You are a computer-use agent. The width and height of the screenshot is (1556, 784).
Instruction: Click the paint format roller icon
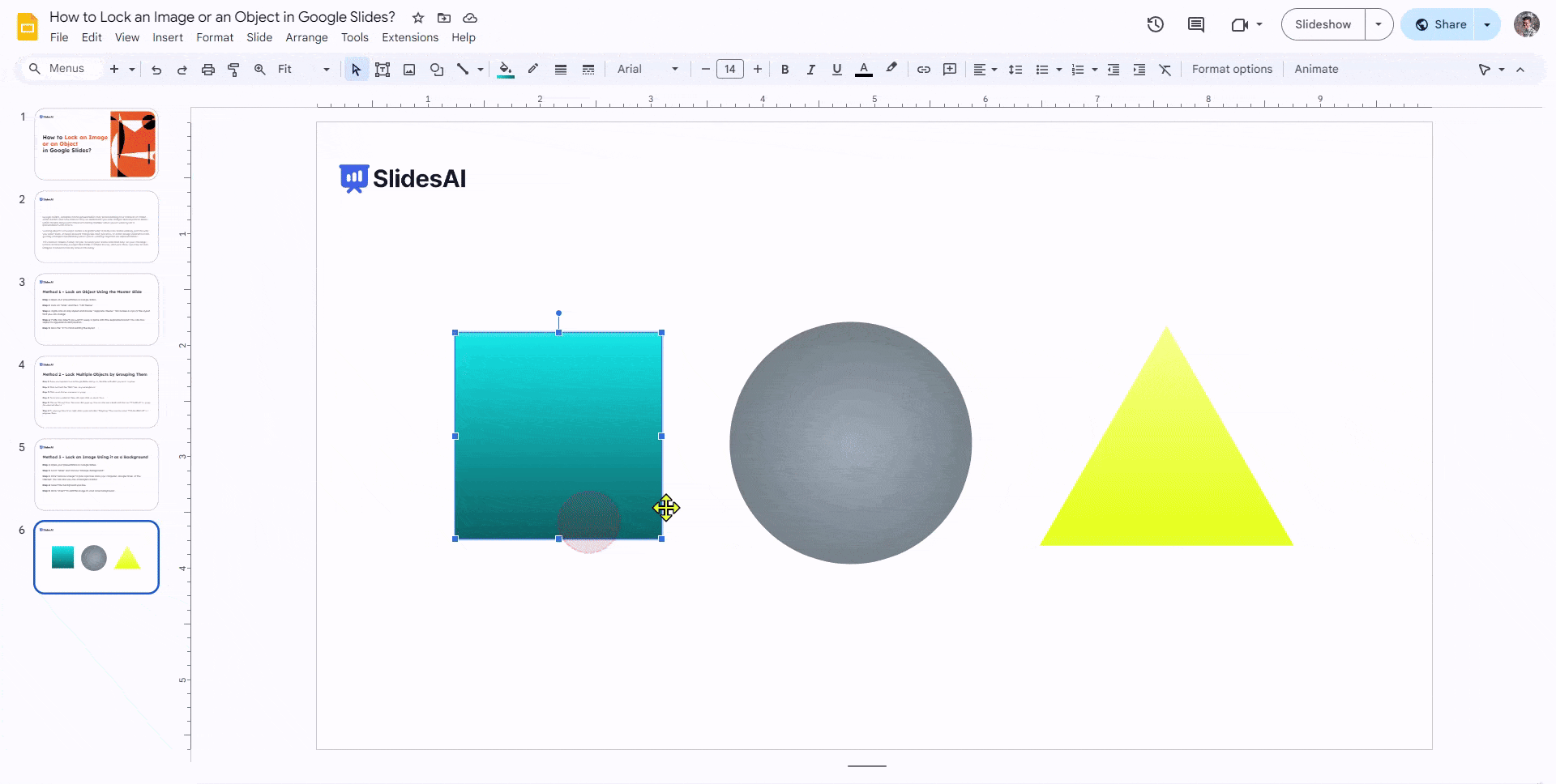(233, 70)
